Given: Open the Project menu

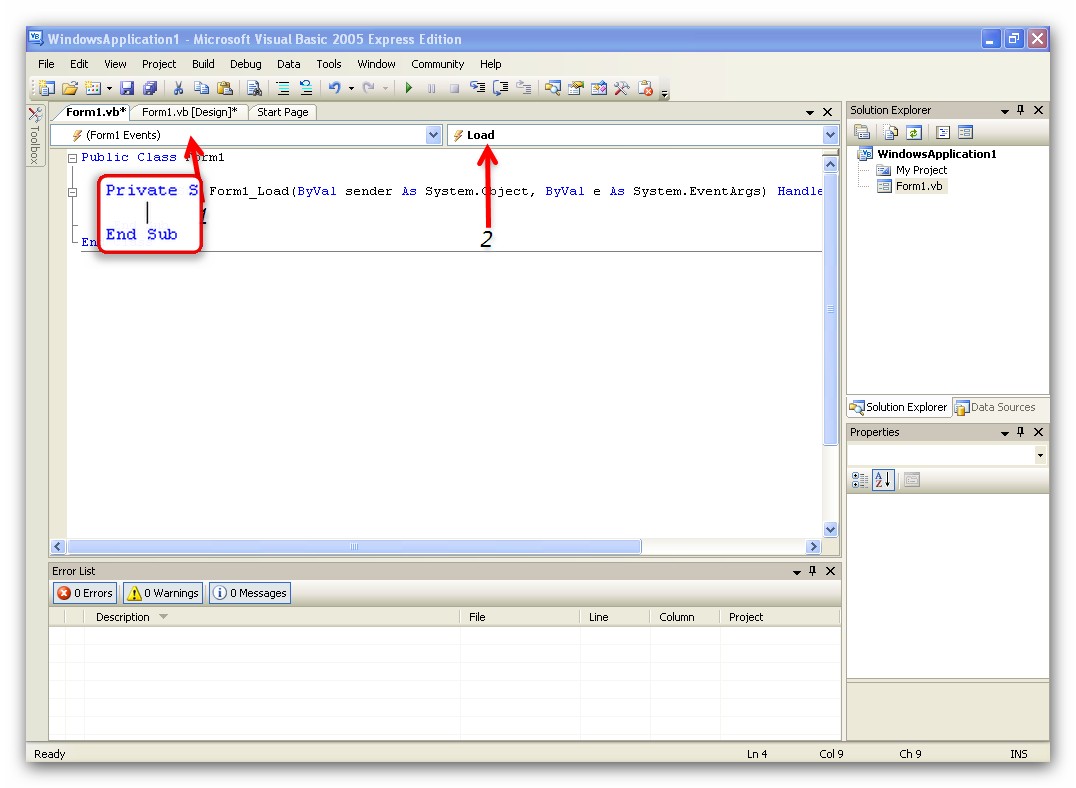Looking at the screenshot, I should pyautogui.click(x=159, y=64).
